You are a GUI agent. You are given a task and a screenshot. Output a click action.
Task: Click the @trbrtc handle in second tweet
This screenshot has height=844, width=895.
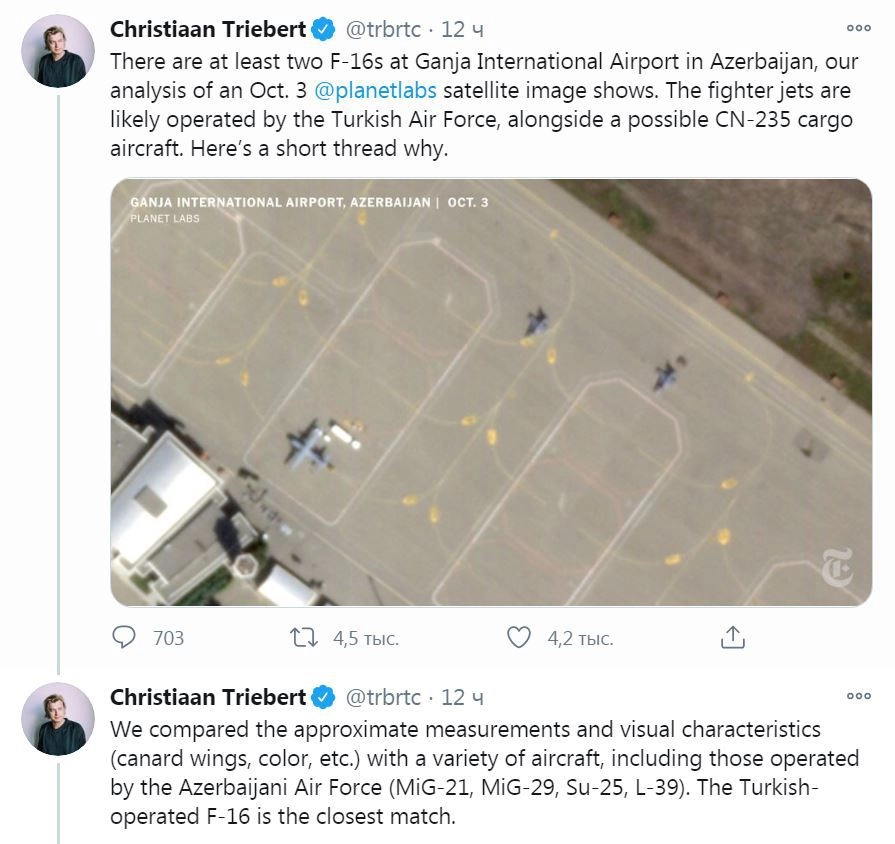coord(383,697)
